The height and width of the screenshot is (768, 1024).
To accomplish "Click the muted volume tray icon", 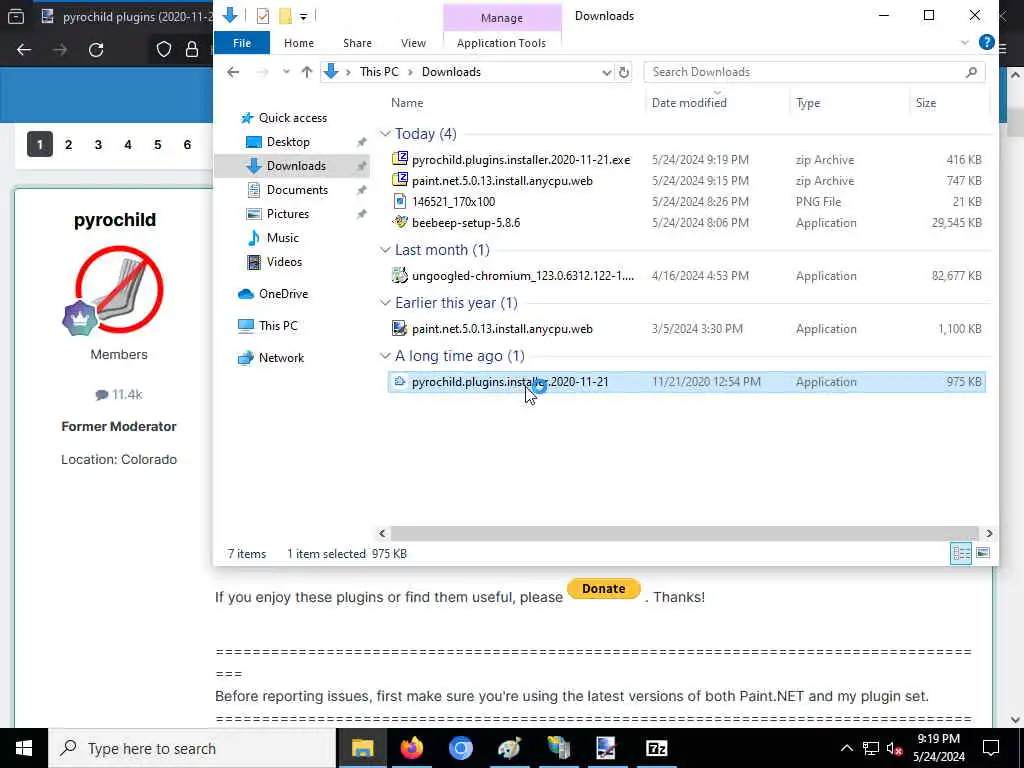I will point(895,748).
